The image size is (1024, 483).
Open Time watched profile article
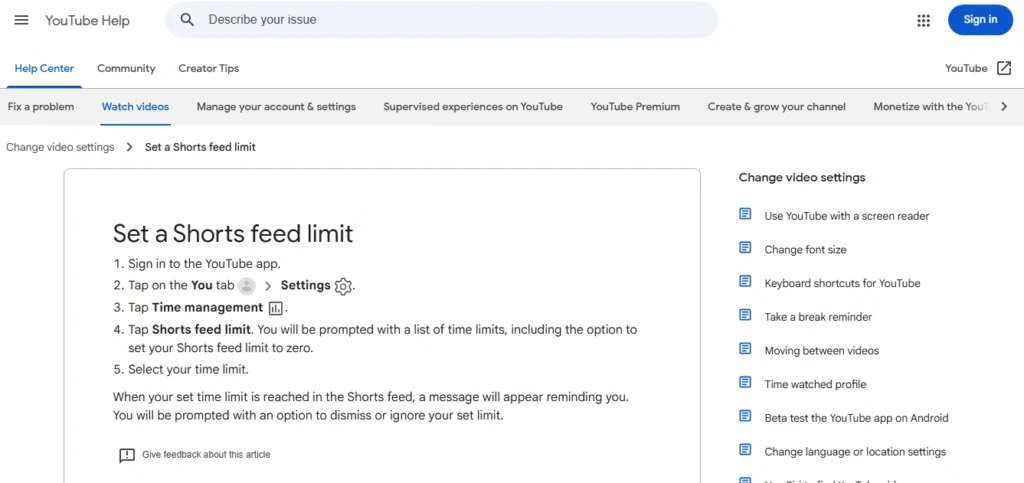(816, 384)
